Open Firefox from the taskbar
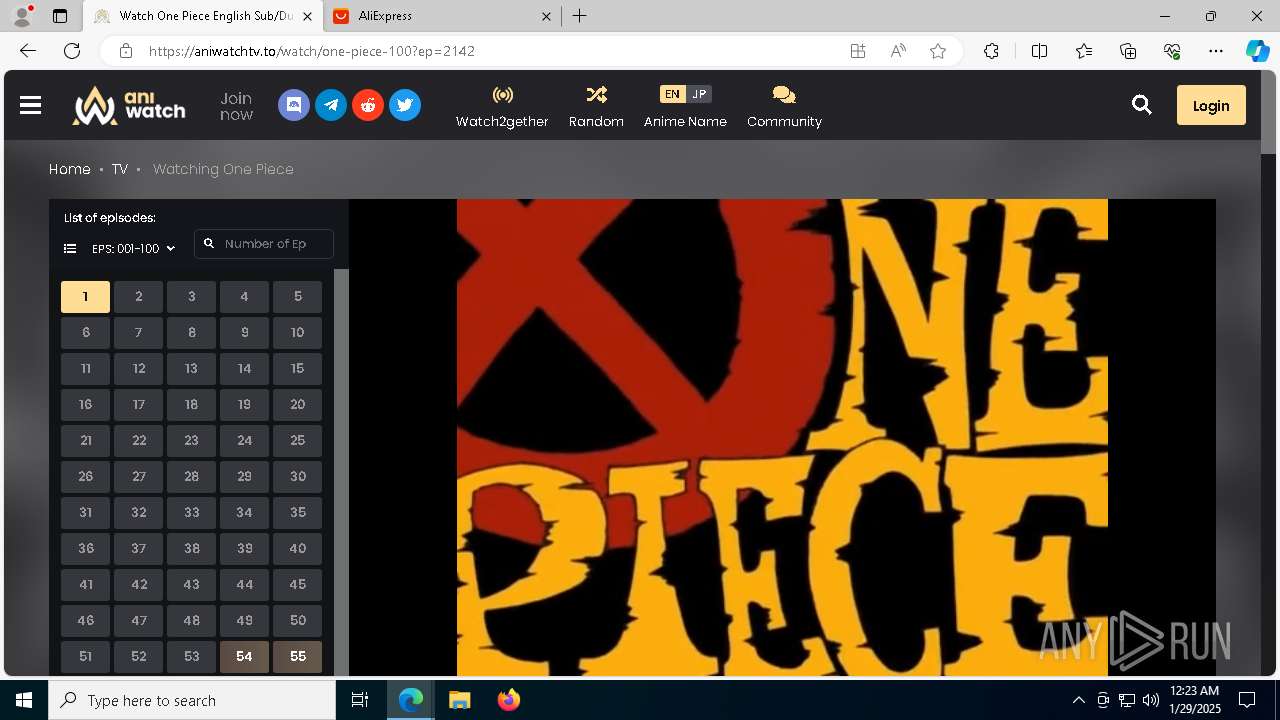 pyautogui.click(x=508, y=700)
